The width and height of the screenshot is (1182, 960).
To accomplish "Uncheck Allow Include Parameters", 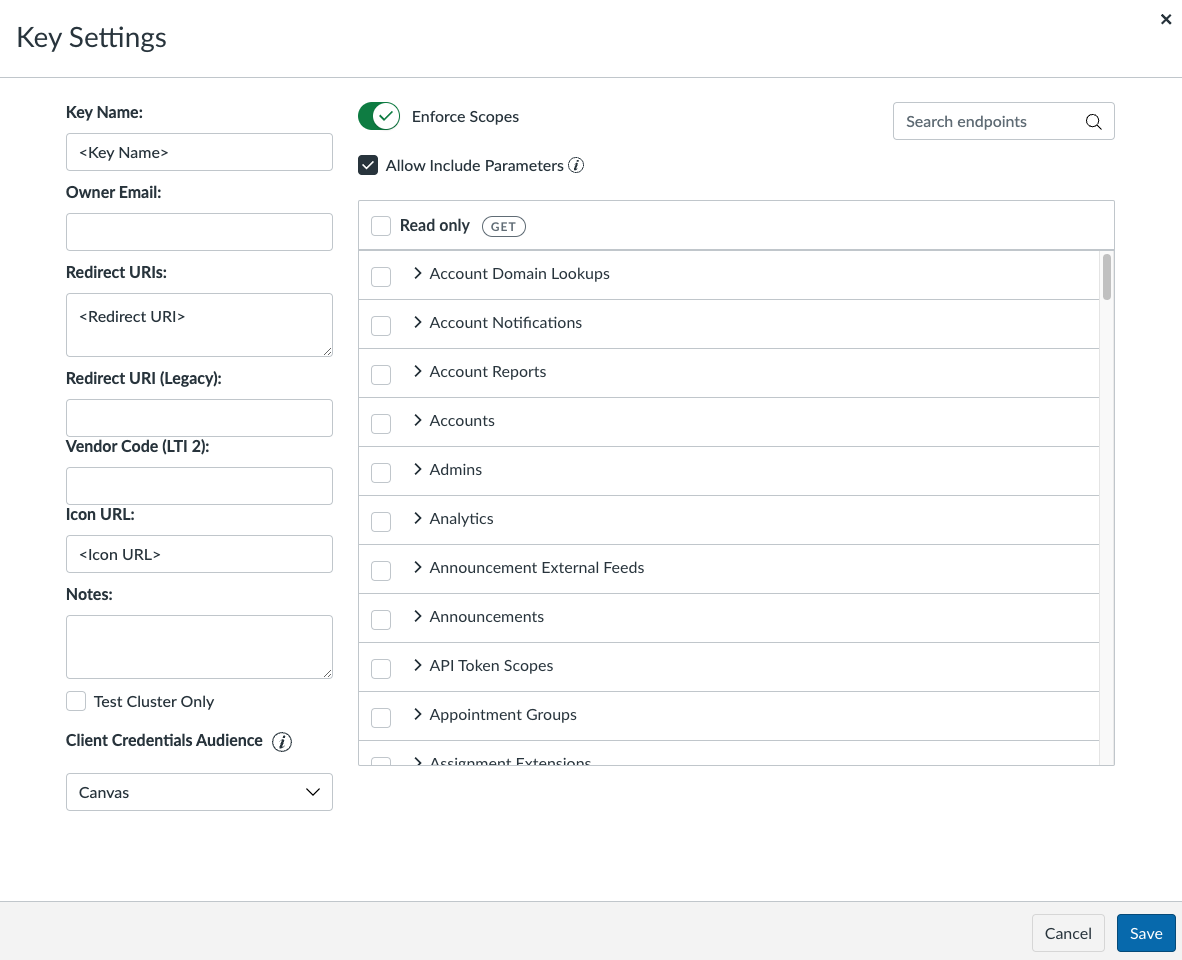I will pos(369,165).
